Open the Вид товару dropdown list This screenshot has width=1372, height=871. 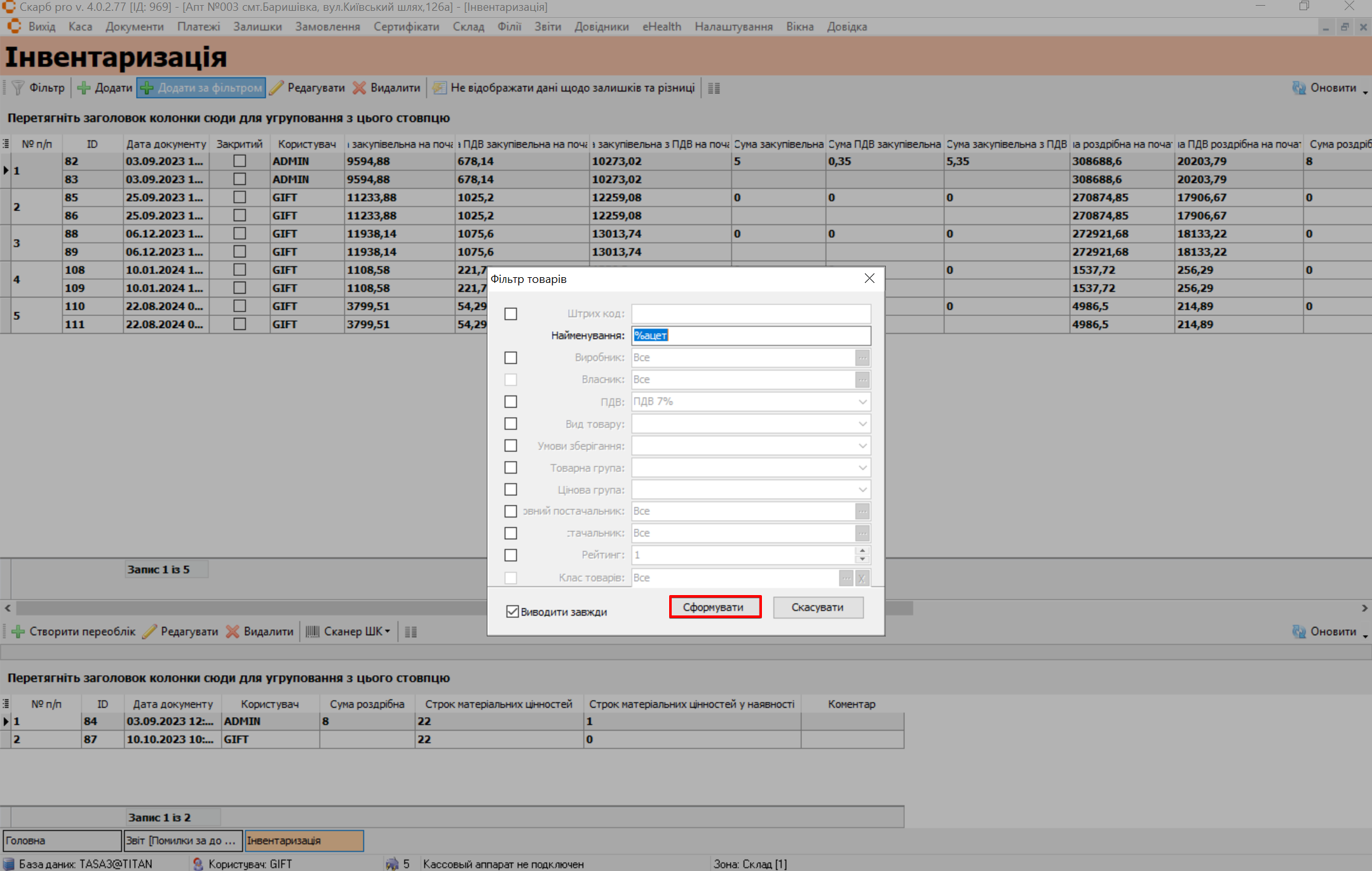(x=862, y=424)
